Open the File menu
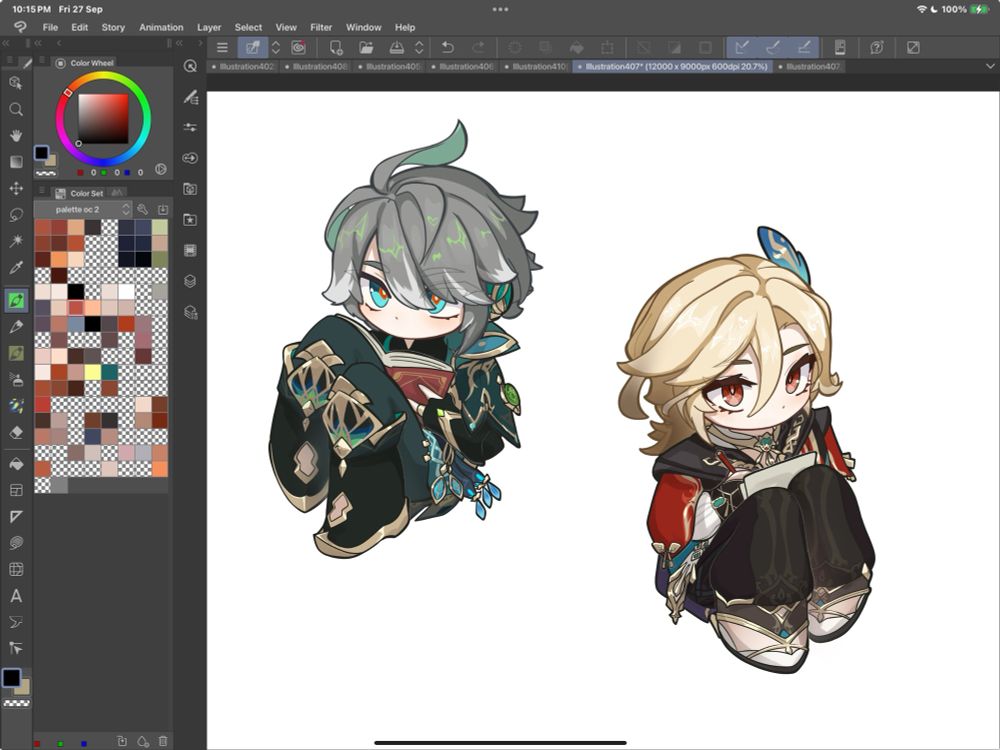 50,27
